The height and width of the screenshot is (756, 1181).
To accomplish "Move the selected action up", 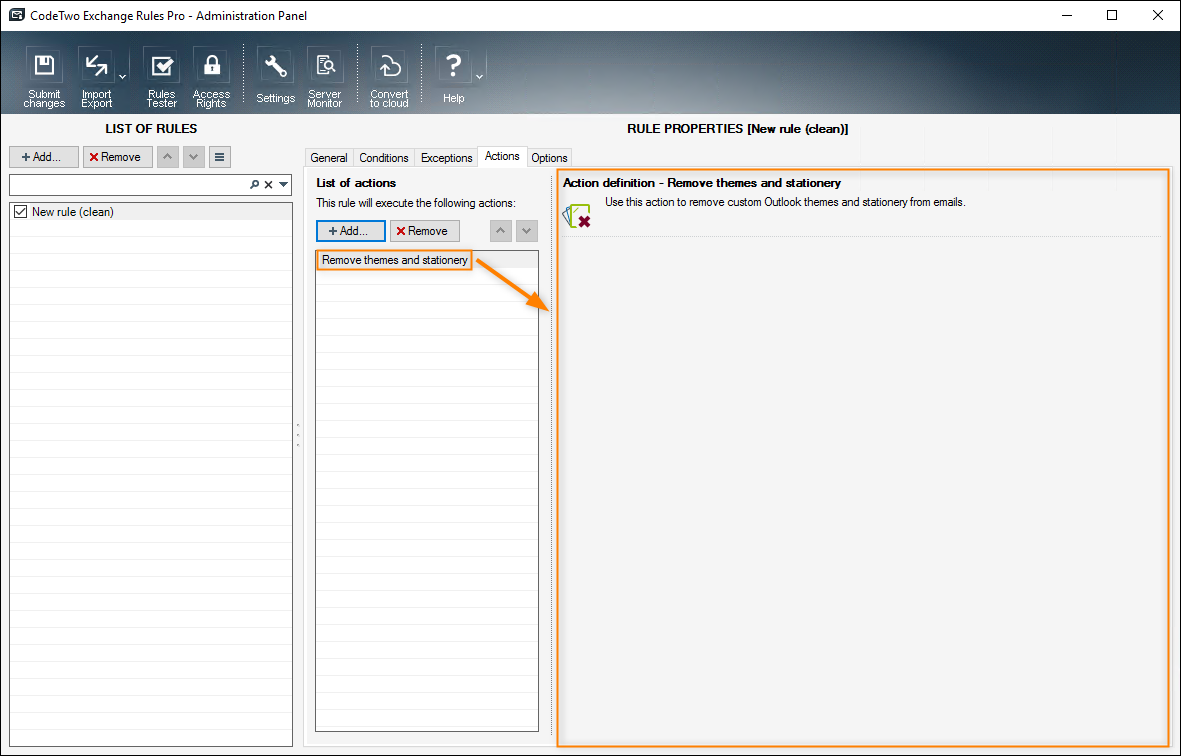I will [501, 231].
